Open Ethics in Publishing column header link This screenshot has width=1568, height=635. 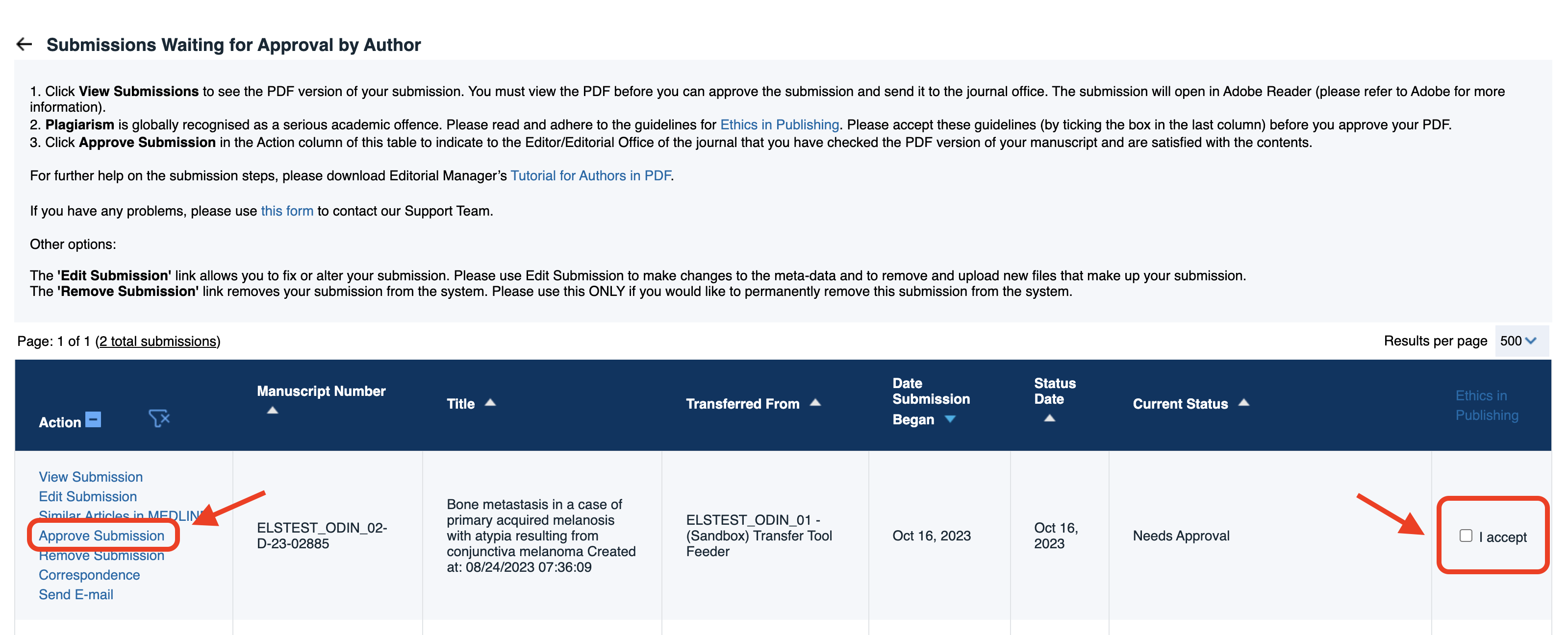(1487, 406)
